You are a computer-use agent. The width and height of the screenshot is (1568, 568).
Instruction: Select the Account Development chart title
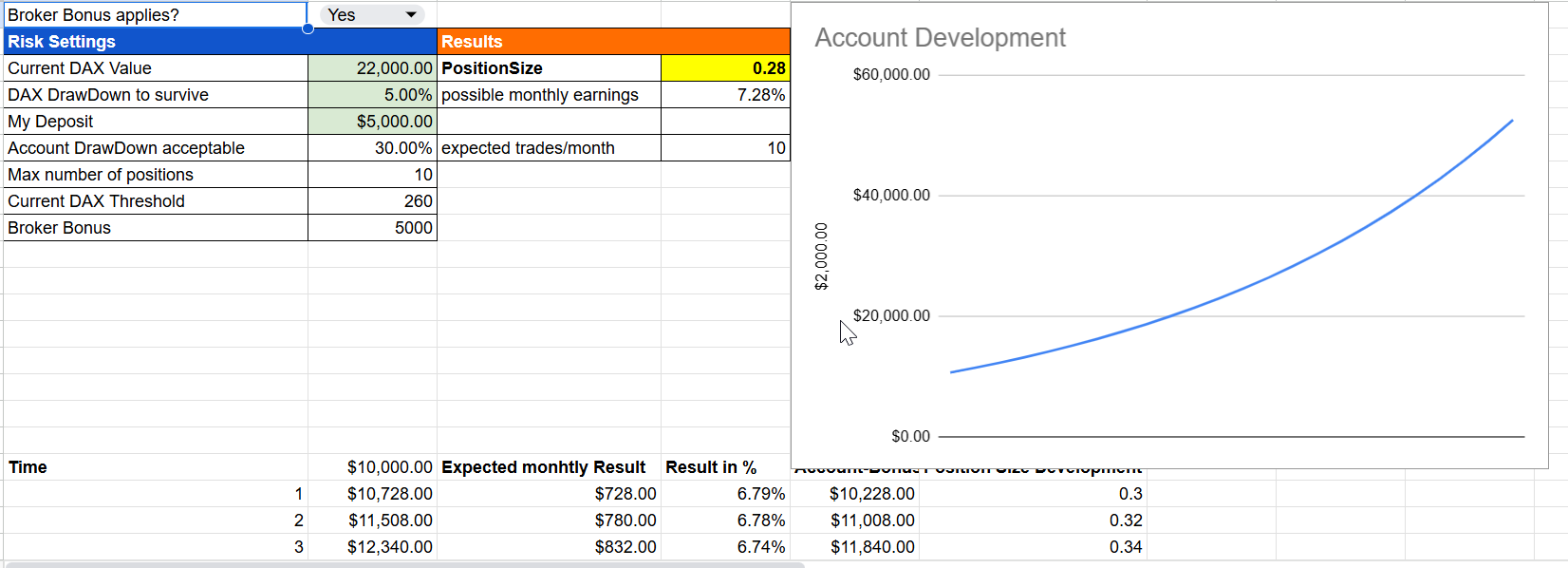940,38
